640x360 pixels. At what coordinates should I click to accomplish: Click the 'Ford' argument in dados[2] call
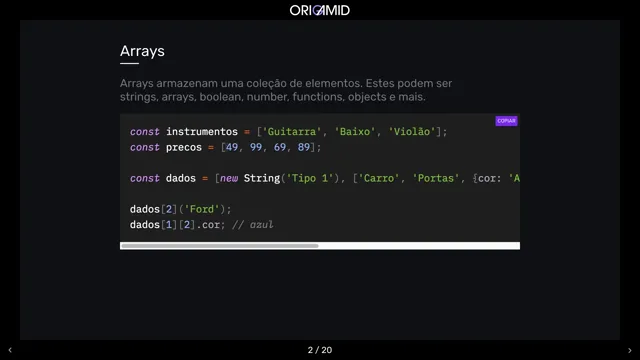[202, 209]
